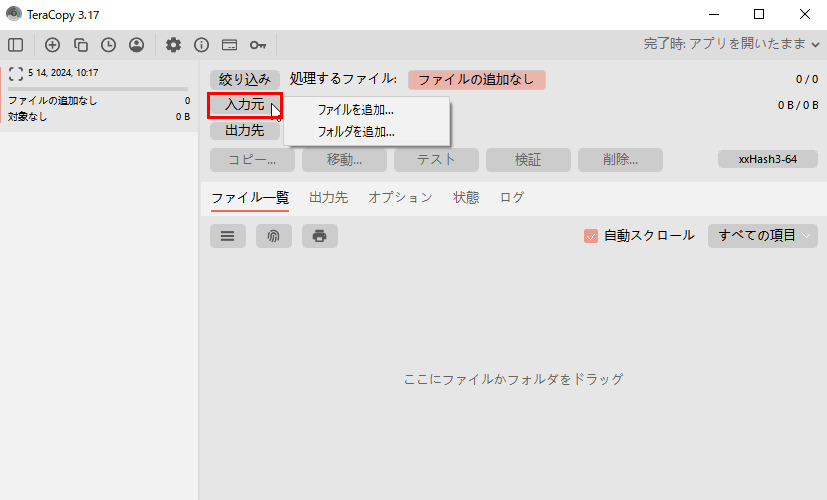Viewport: 827px width, 500px height.
Task: Click the printer icon
Action: (x=320, y=236)
